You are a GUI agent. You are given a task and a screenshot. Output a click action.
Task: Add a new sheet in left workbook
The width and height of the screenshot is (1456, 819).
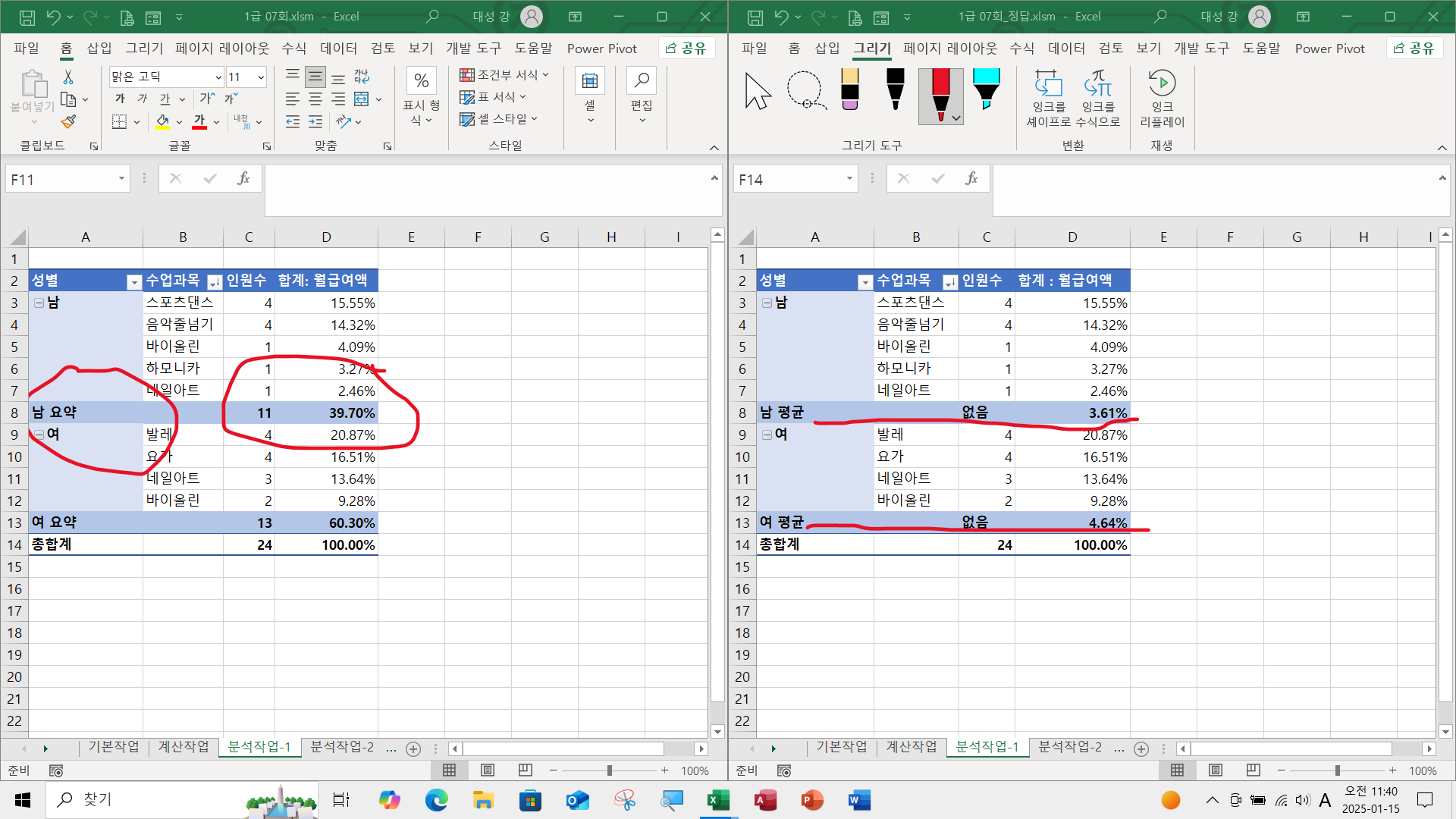point(413,748)
